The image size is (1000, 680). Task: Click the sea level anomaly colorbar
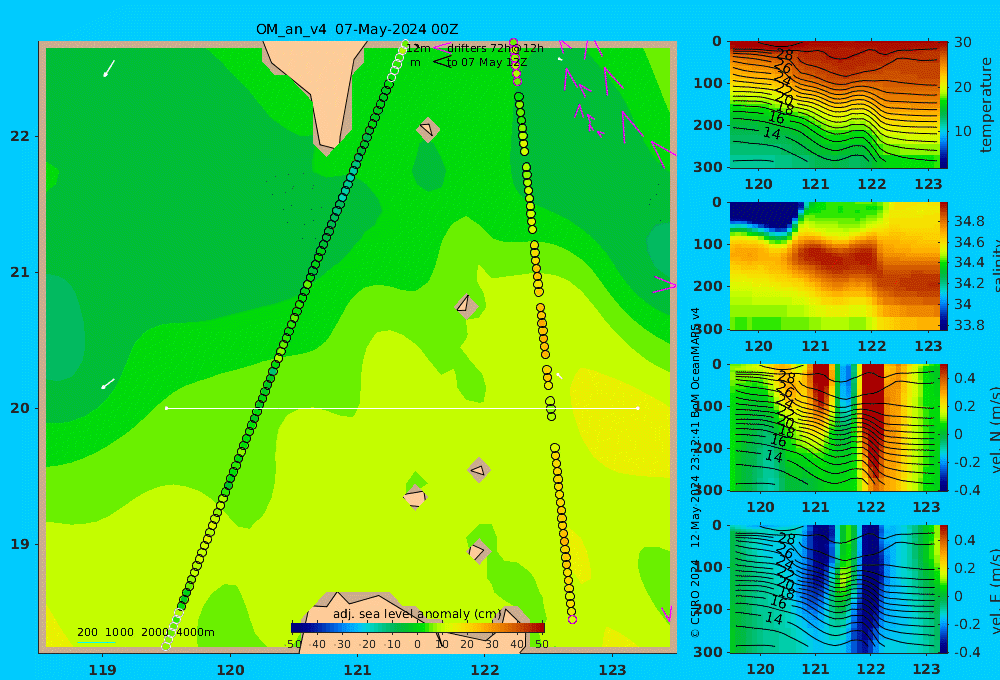pos(418,628)
